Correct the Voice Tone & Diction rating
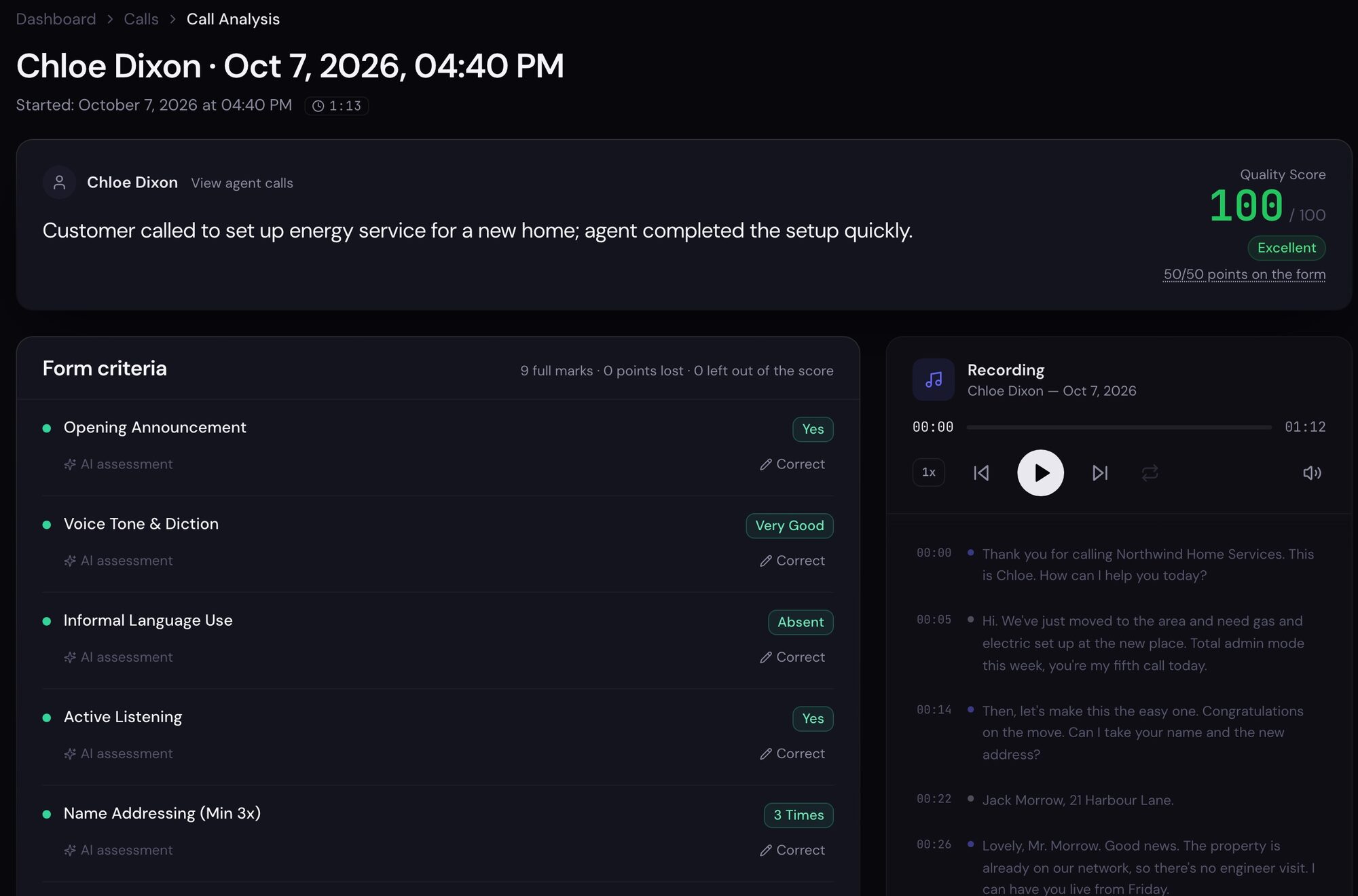This screenshot has height=896, width=1358. [792, 561]
